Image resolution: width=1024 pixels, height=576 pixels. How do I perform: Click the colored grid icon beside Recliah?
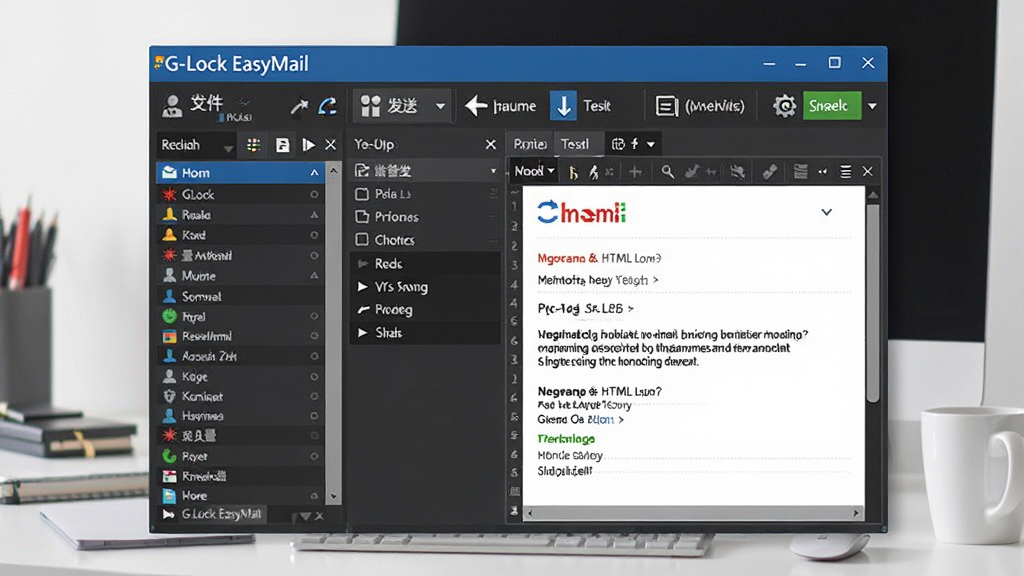pos(253,145)
